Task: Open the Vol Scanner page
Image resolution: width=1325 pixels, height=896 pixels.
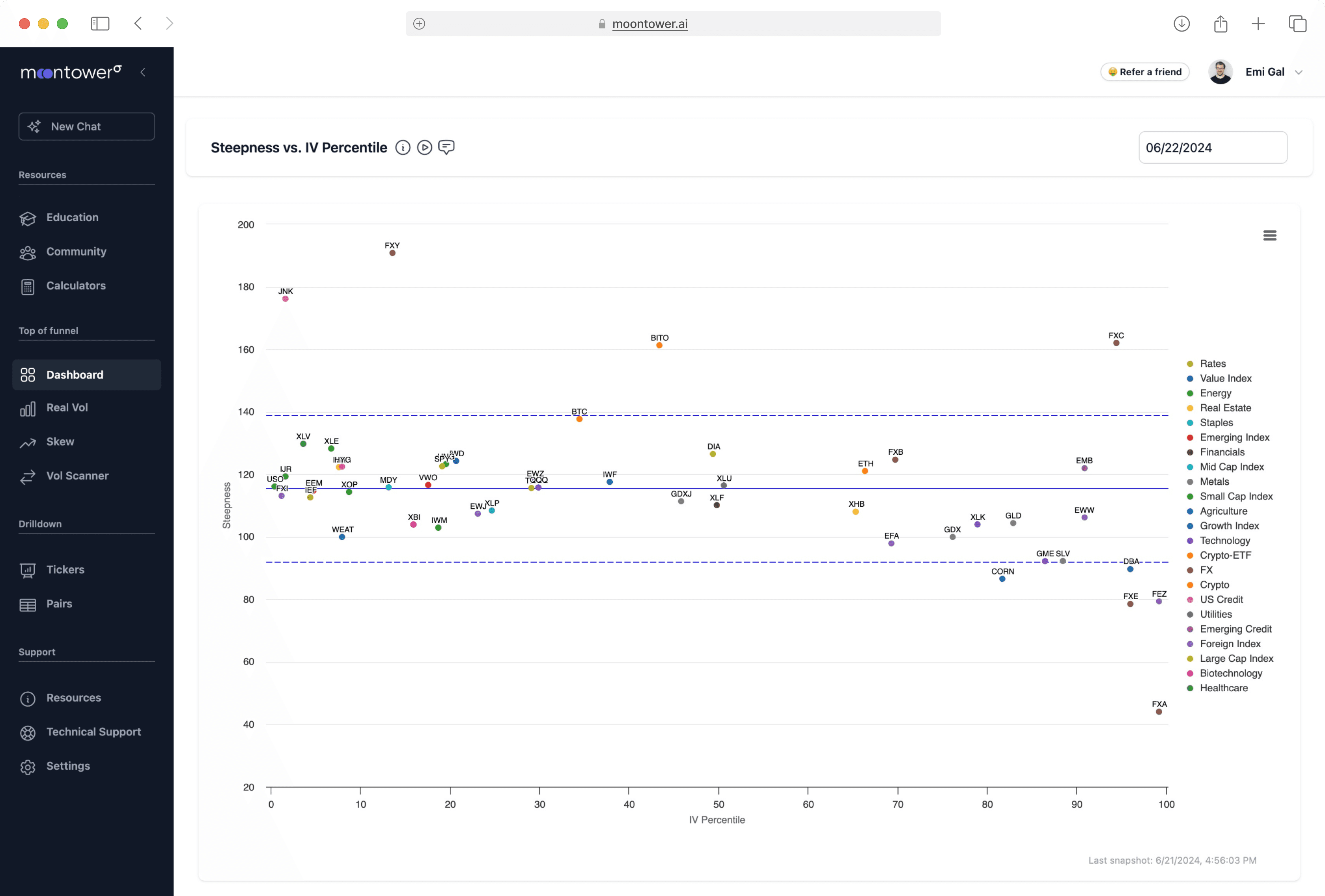Action: 77,476
